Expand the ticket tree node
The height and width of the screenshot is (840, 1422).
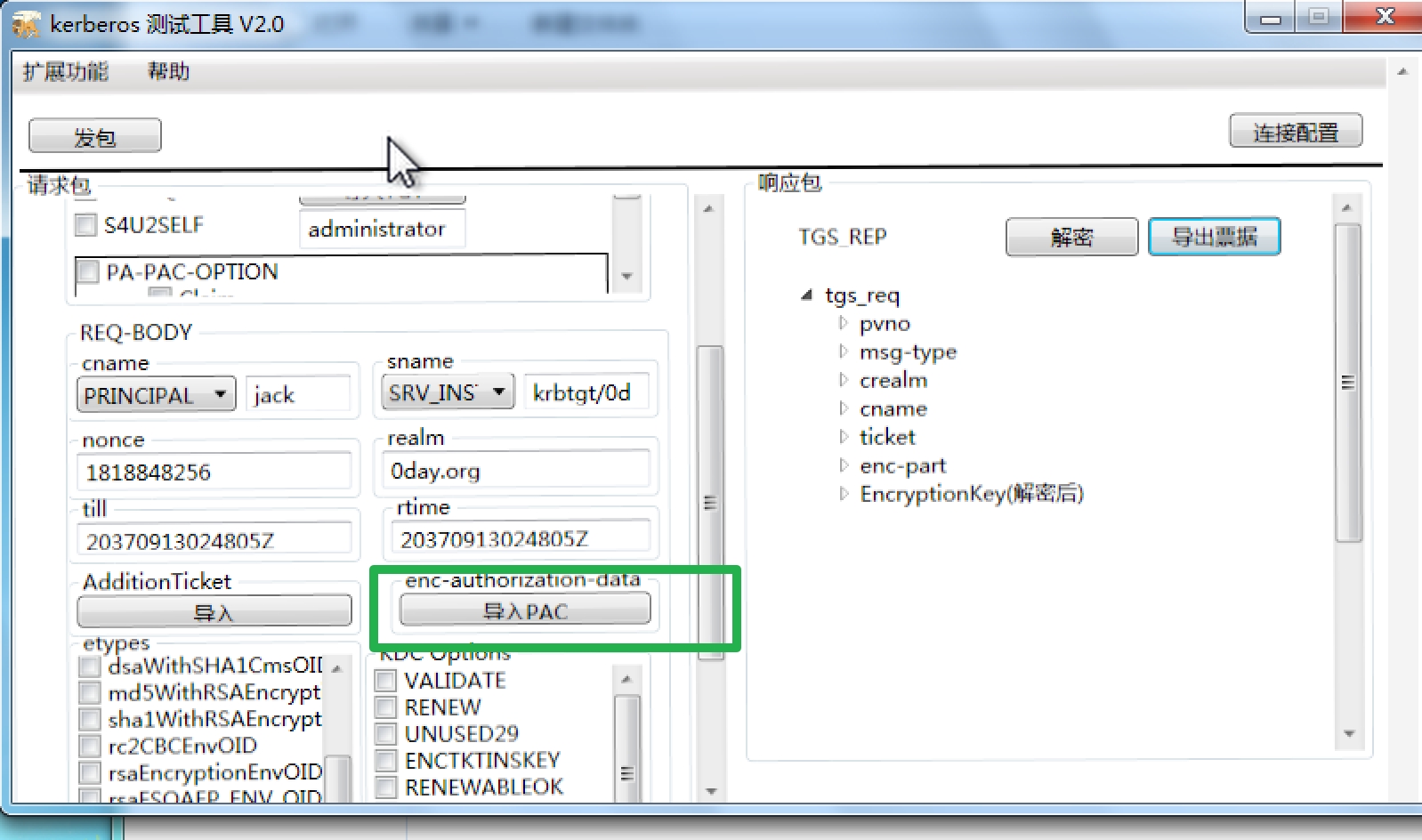pyautogui.click(x=844, y=437)
